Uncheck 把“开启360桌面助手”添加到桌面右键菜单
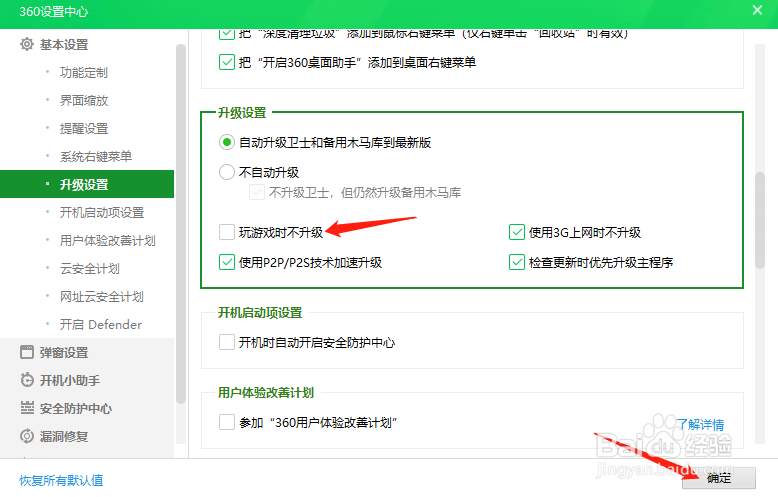Image resolution: width=778 pixels, height=497 pixels. tap(227, 62)
